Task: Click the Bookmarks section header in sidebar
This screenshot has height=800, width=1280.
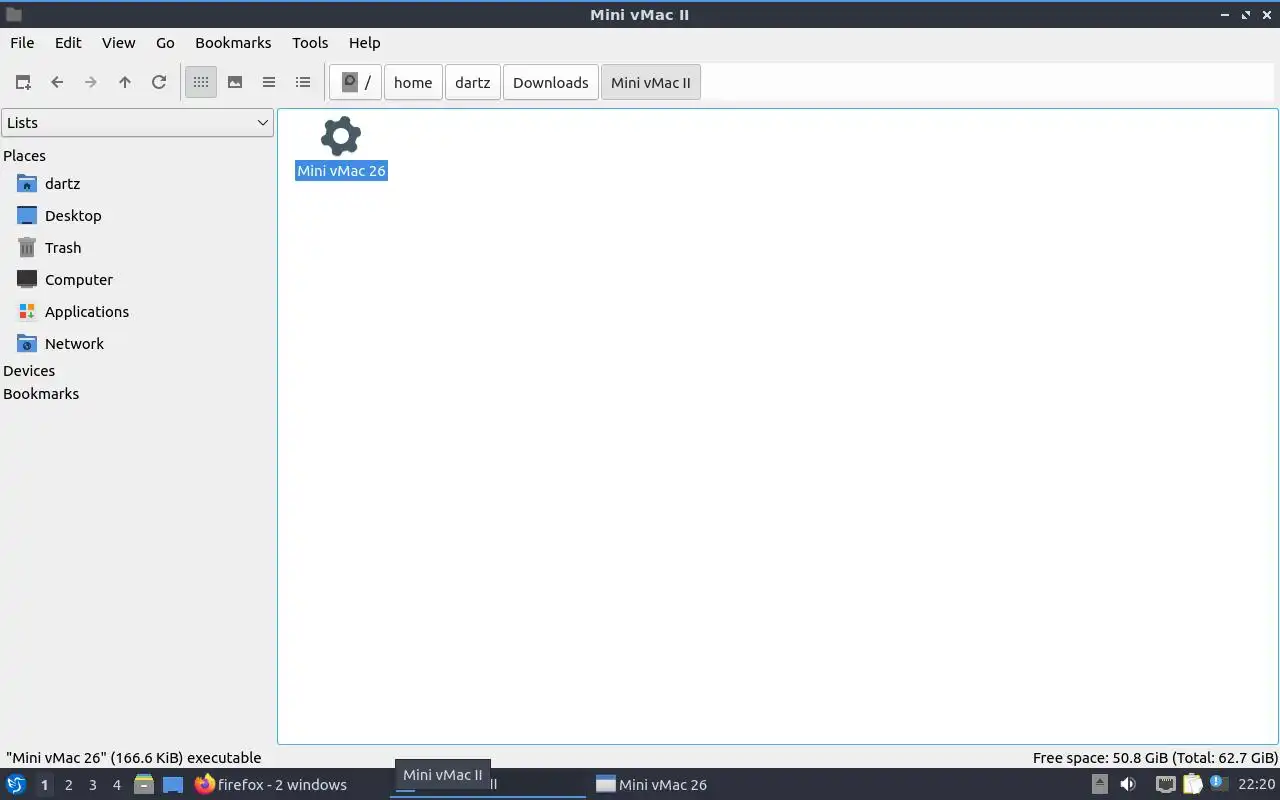Action: click(41, 394)
